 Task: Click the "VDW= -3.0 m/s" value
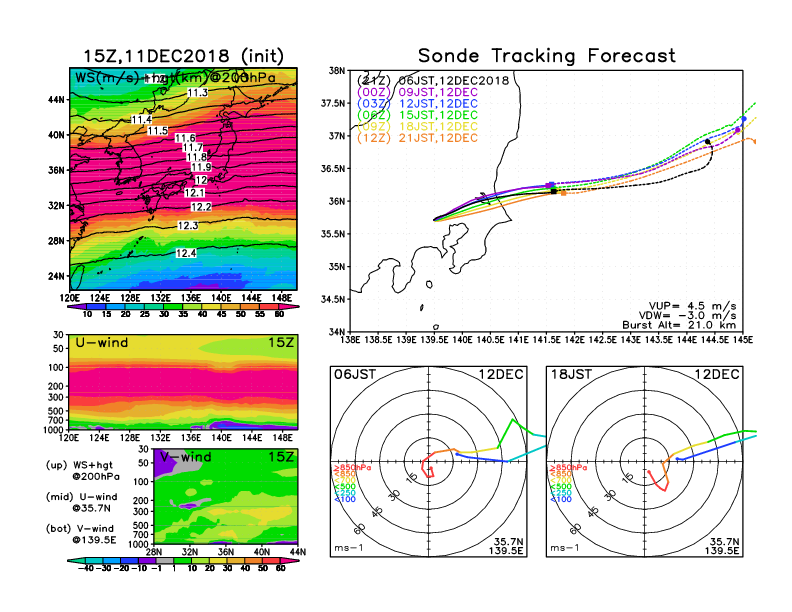(x=687, y=316)
